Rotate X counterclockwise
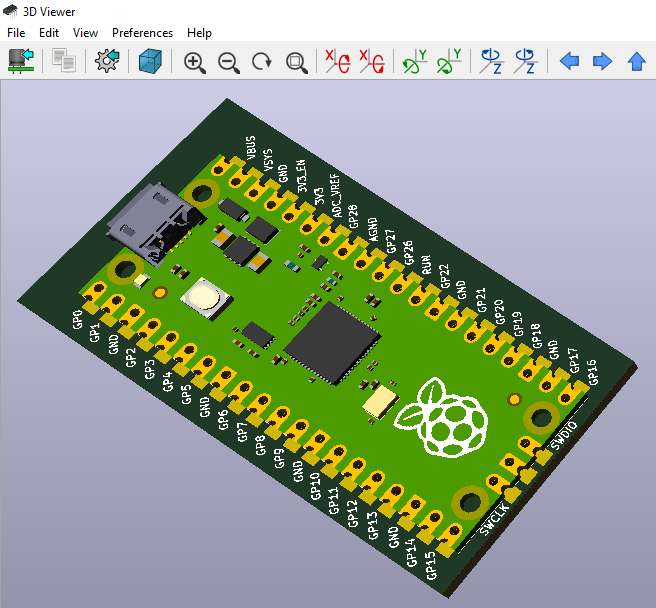Screen dimensions: 656x608 click(372, 62)
